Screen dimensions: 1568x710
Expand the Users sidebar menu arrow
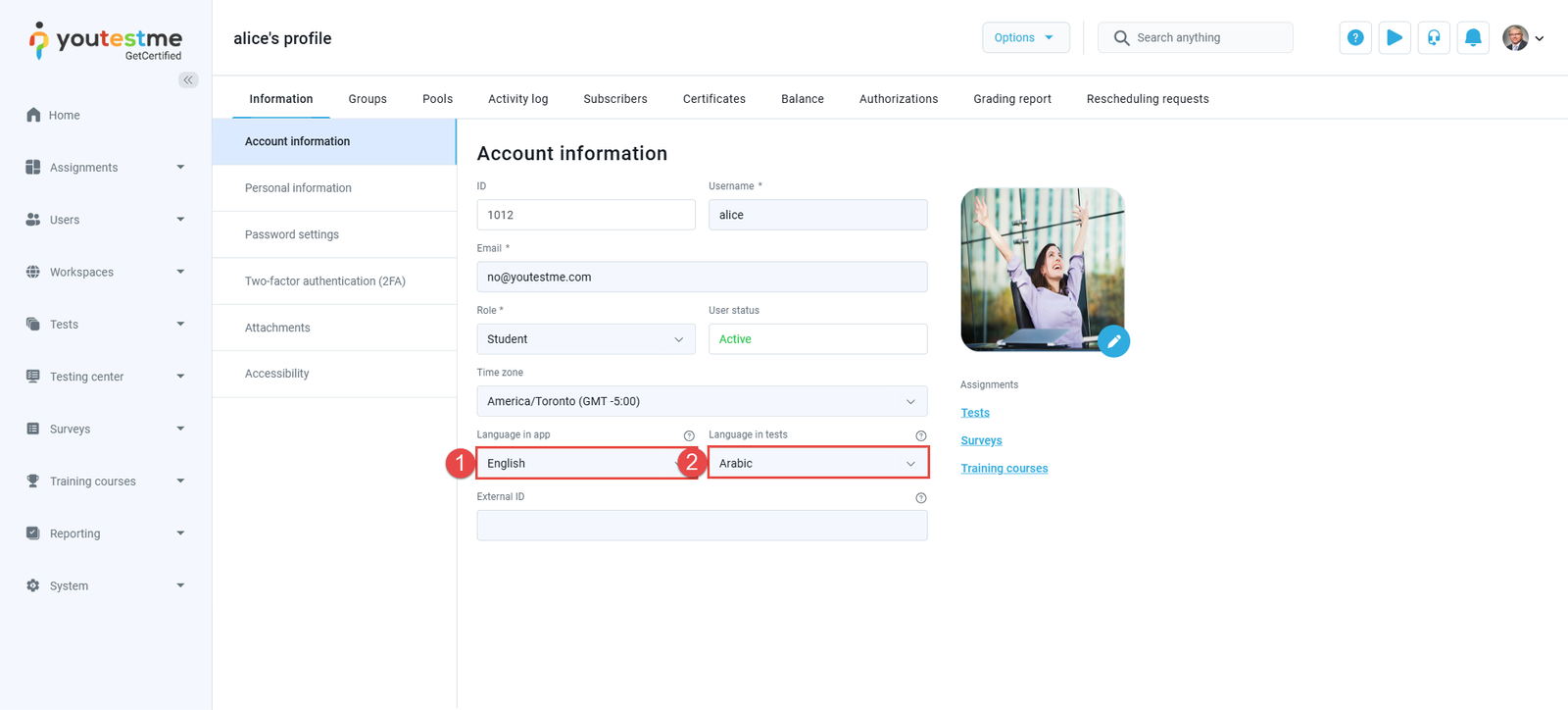point(180,220)
